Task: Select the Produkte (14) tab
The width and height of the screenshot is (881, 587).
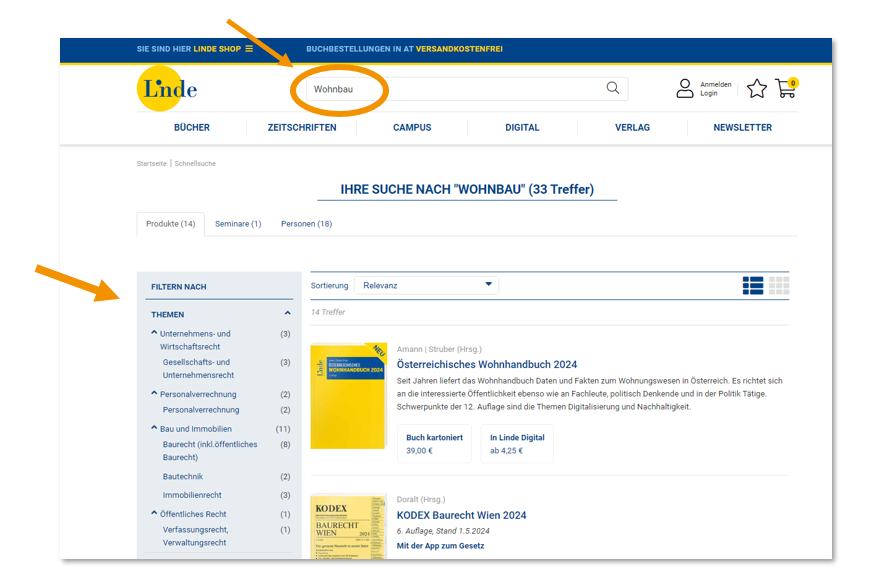Action: pyautogui.click(x=171, y=224)
